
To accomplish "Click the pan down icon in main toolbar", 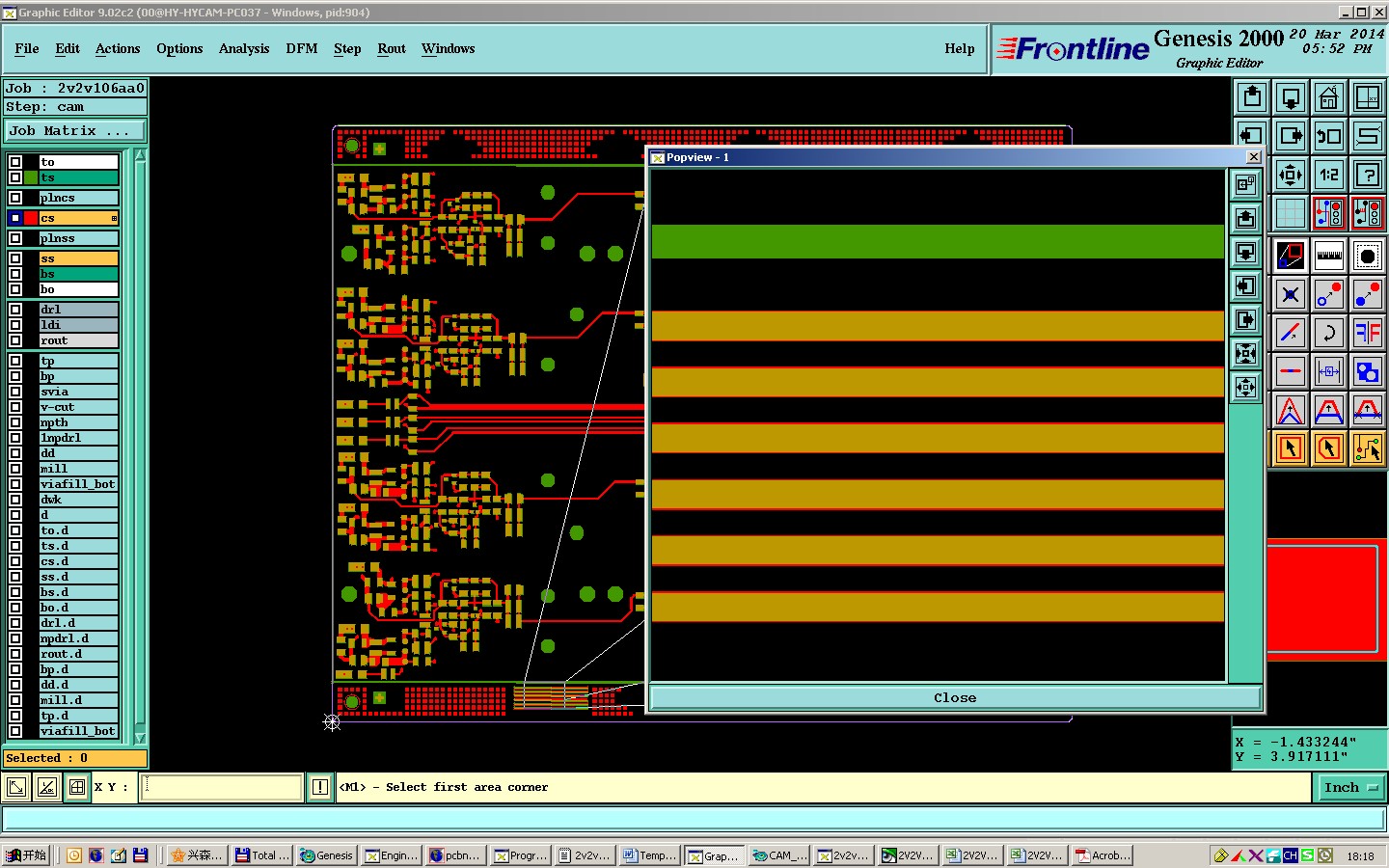I will (x=1291, y=97).
